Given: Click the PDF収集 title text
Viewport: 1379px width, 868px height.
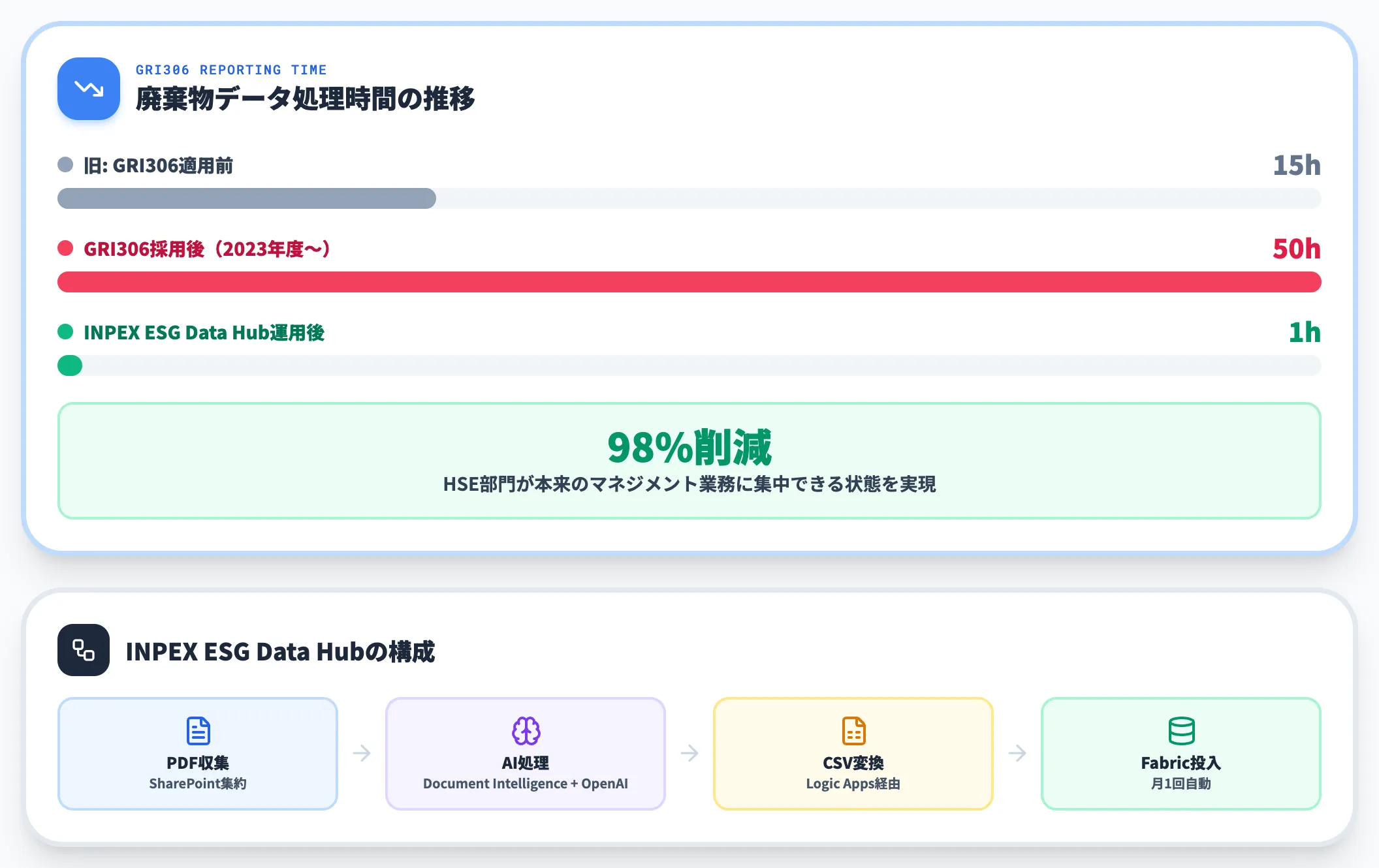Looking at the screenshot, I should (198, 763).
